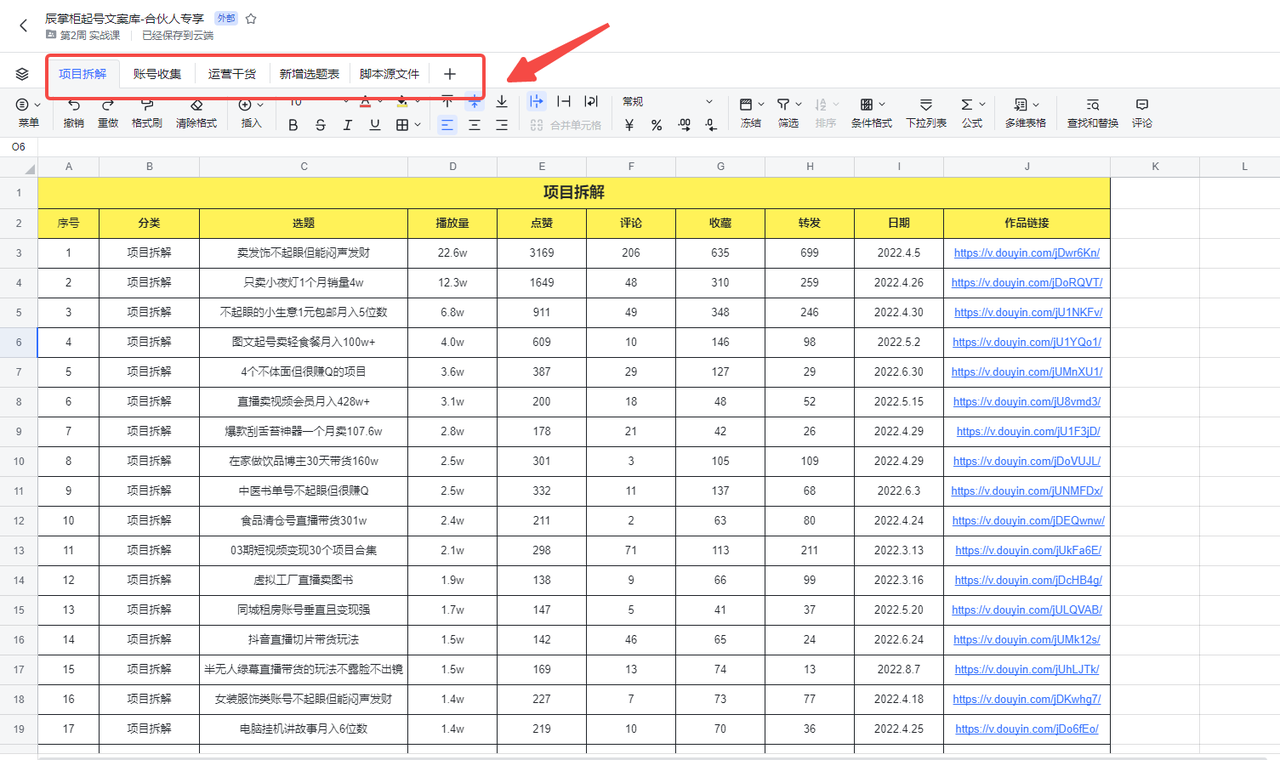
Task: Toggle bold formatting
Action: tap(293, 125)
